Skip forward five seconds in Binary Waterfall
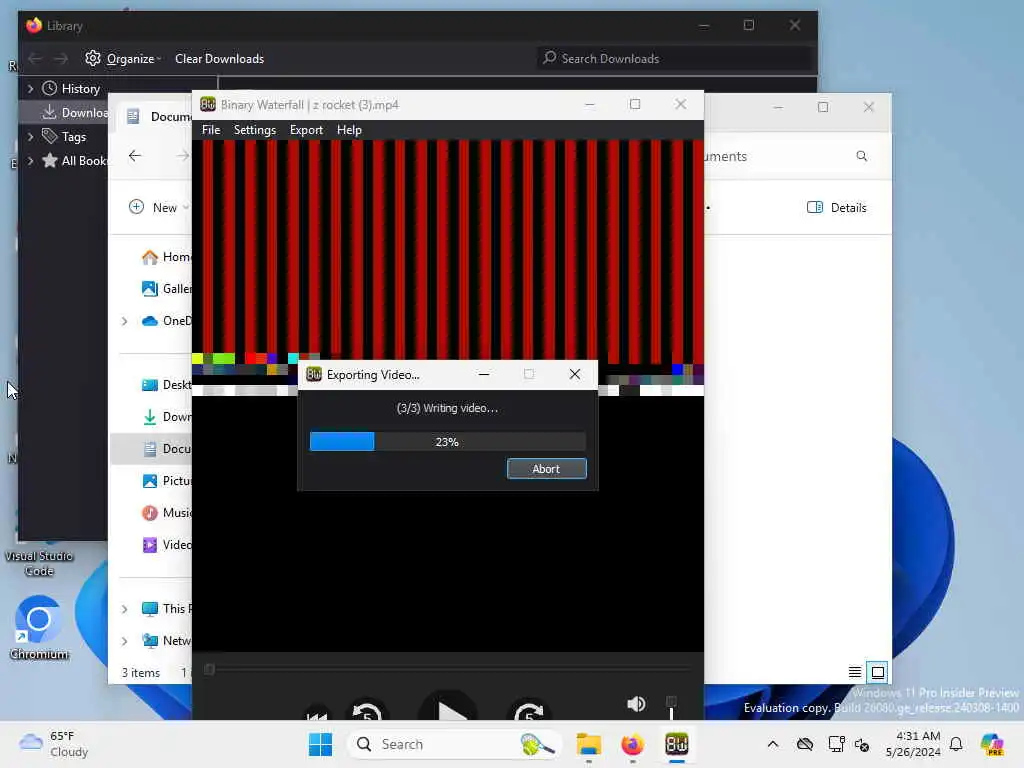The height and width of the screenshot is (768, 1024). (529, 712)
